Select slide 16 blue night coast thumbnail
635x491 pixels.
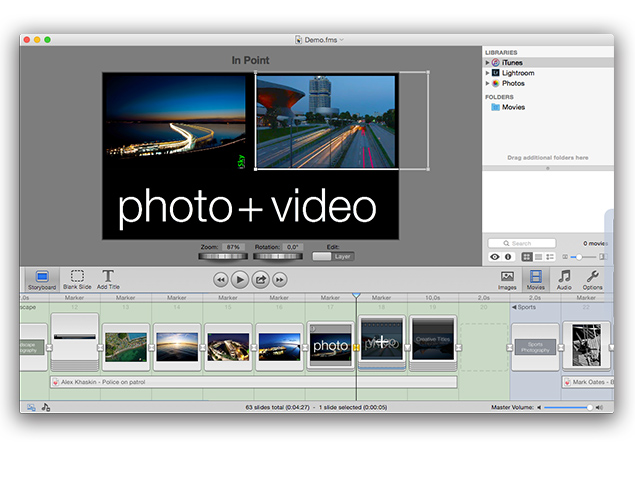(x=279, y=347)
